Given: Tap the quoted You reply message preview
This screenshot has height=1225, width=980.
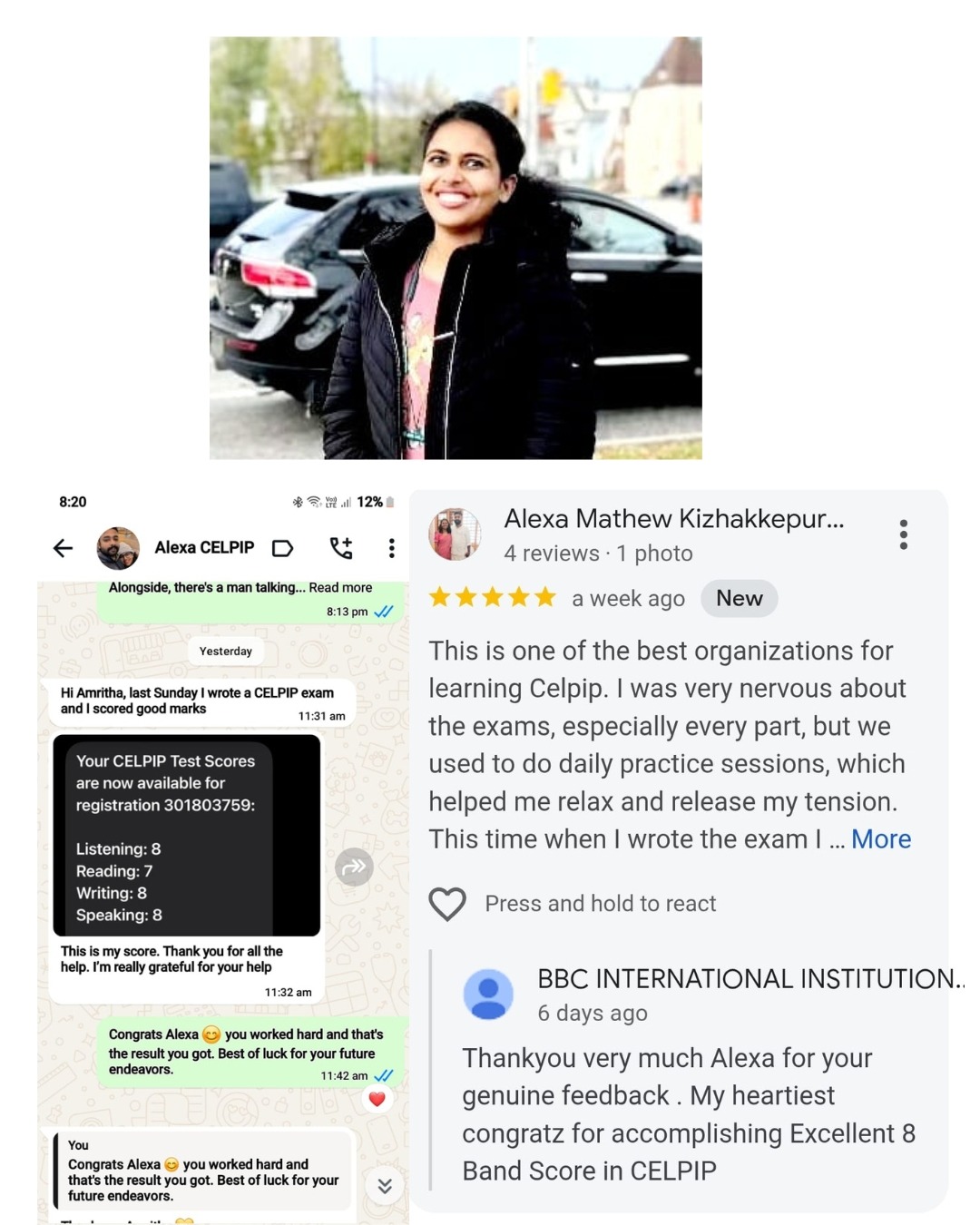Looking at the screenshot, I should click(201, 1171).
